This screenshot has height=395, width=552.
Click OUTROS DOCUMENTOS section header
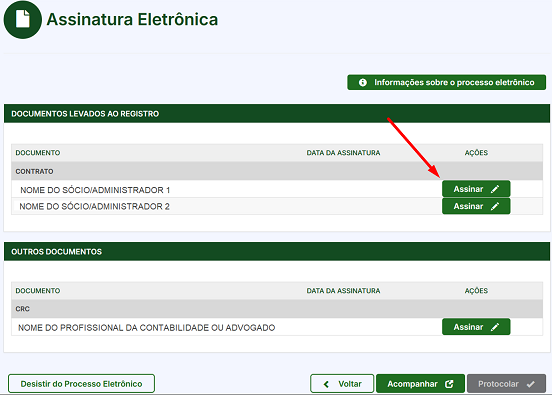(277, 251)
